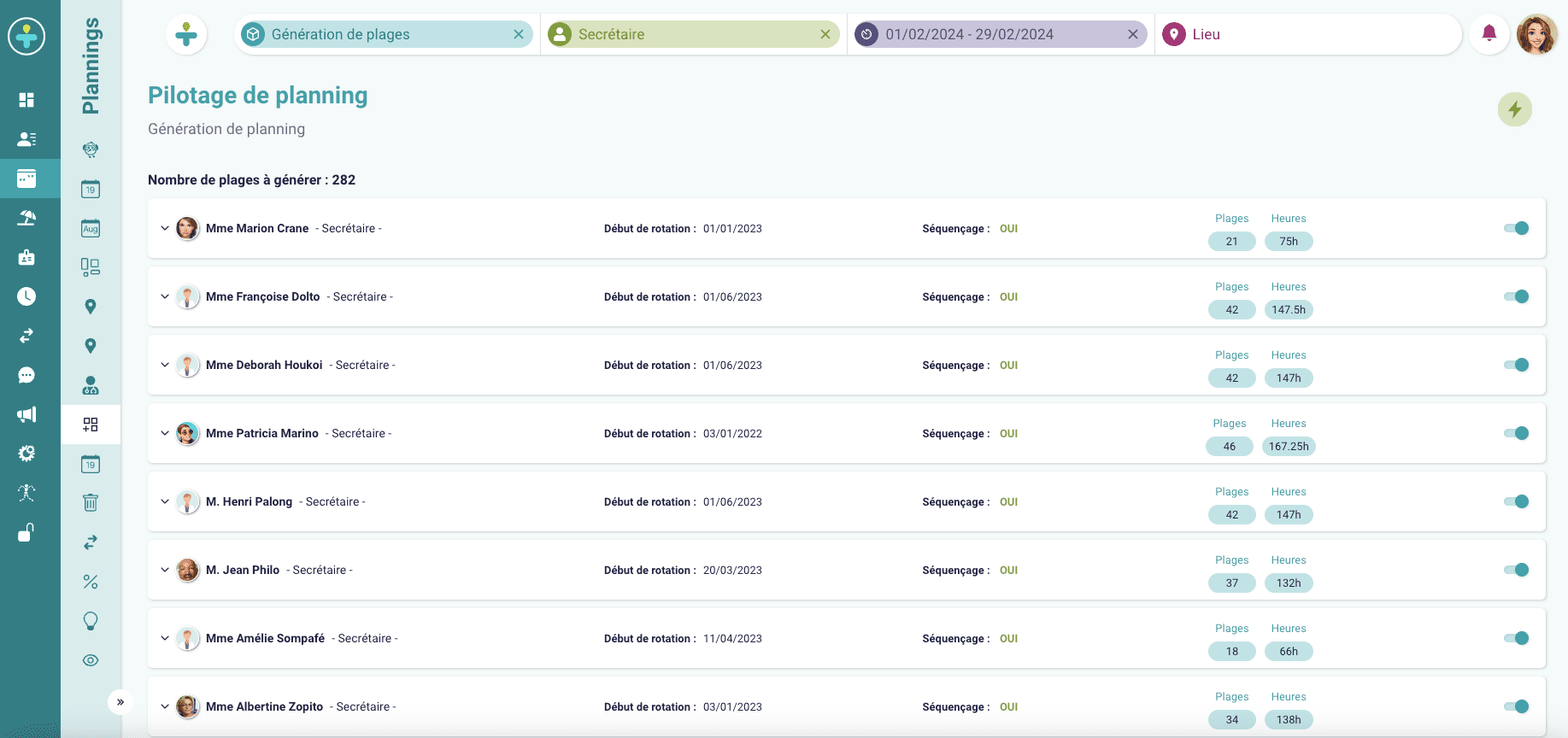The height and width of the screenshot is (738, 1568).
Task: Open the clock icon in main sidebar
Action: [x=26, y=296]
